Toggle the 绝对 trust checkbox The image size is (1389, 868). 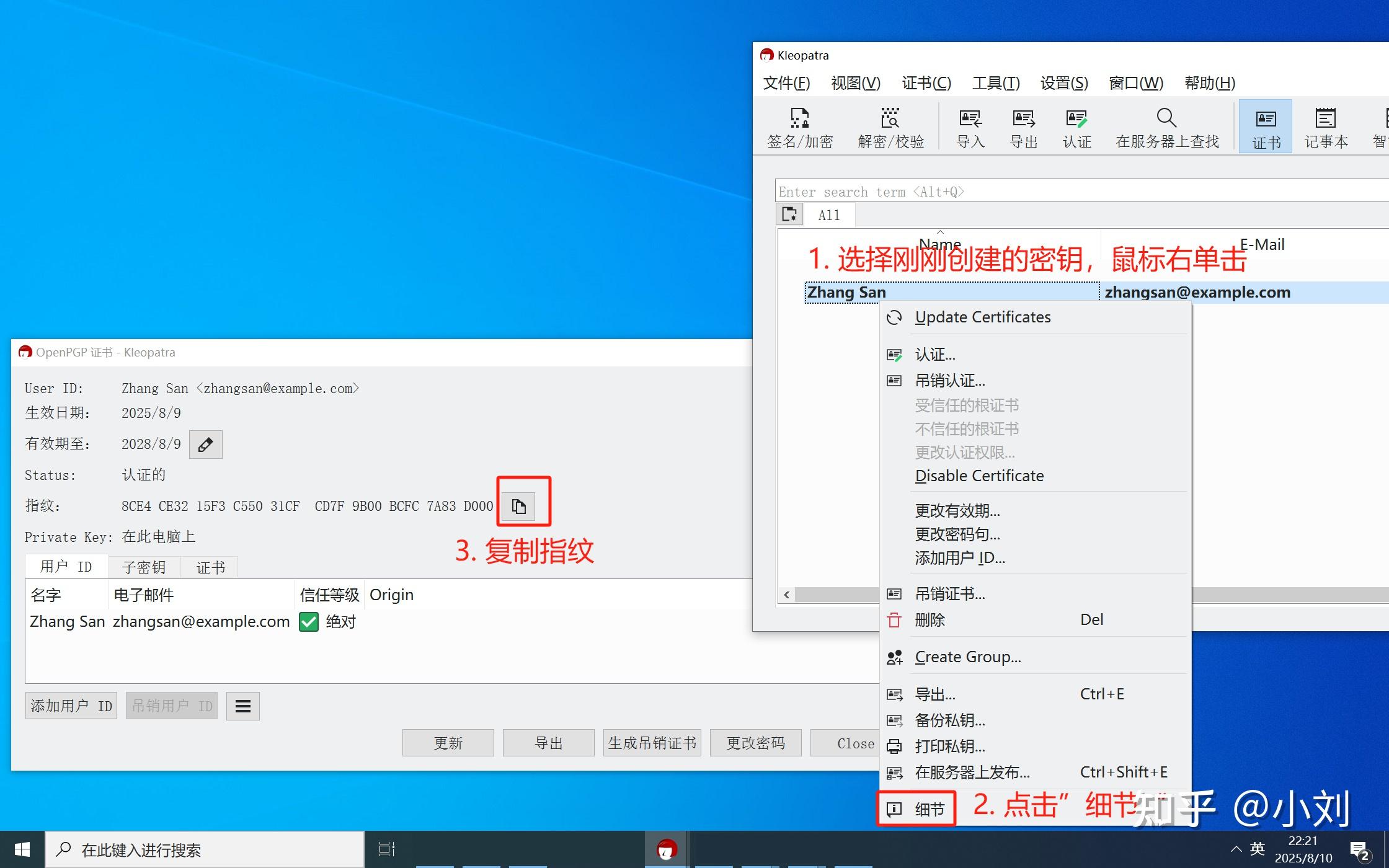tap(308, 621)
